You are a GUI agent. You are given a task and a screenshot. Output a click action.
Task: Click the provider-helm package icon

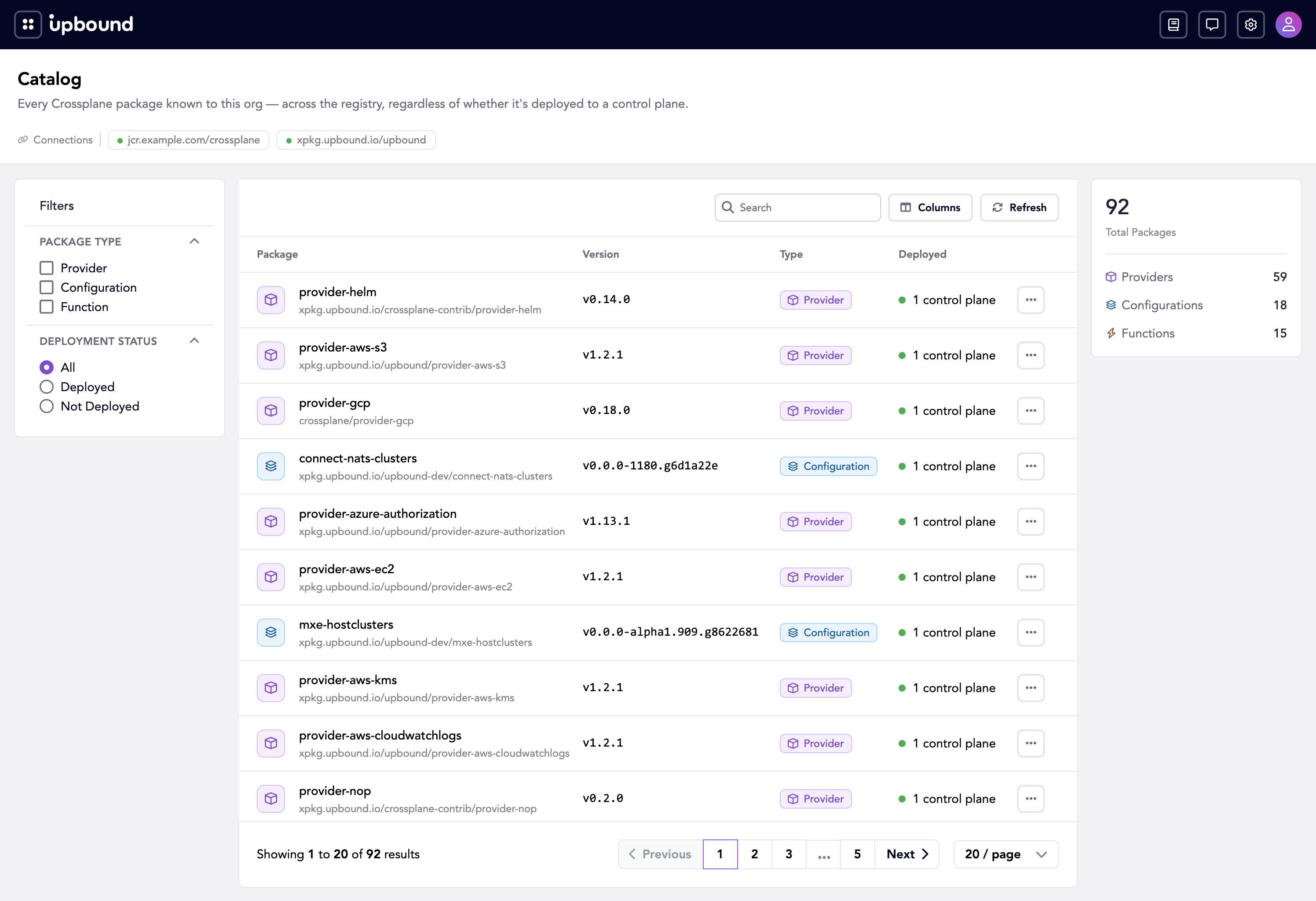pyautogui.click(x=271, y=300)
